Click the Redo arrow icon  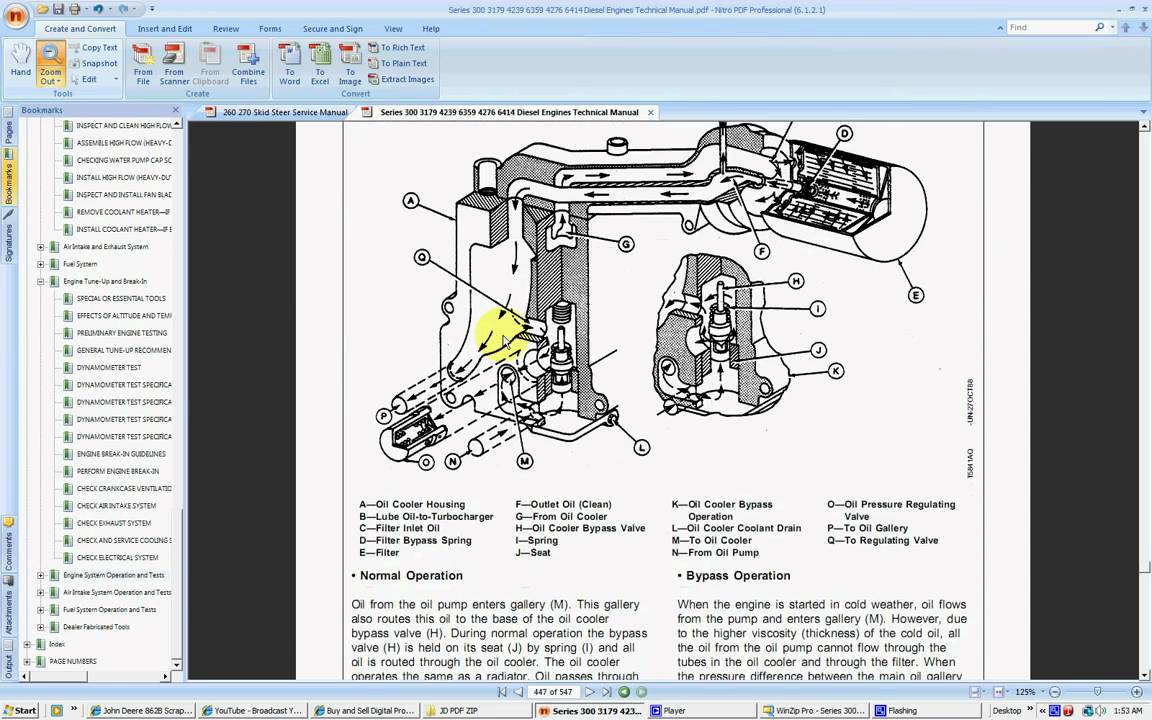click(x=123, y=9)
